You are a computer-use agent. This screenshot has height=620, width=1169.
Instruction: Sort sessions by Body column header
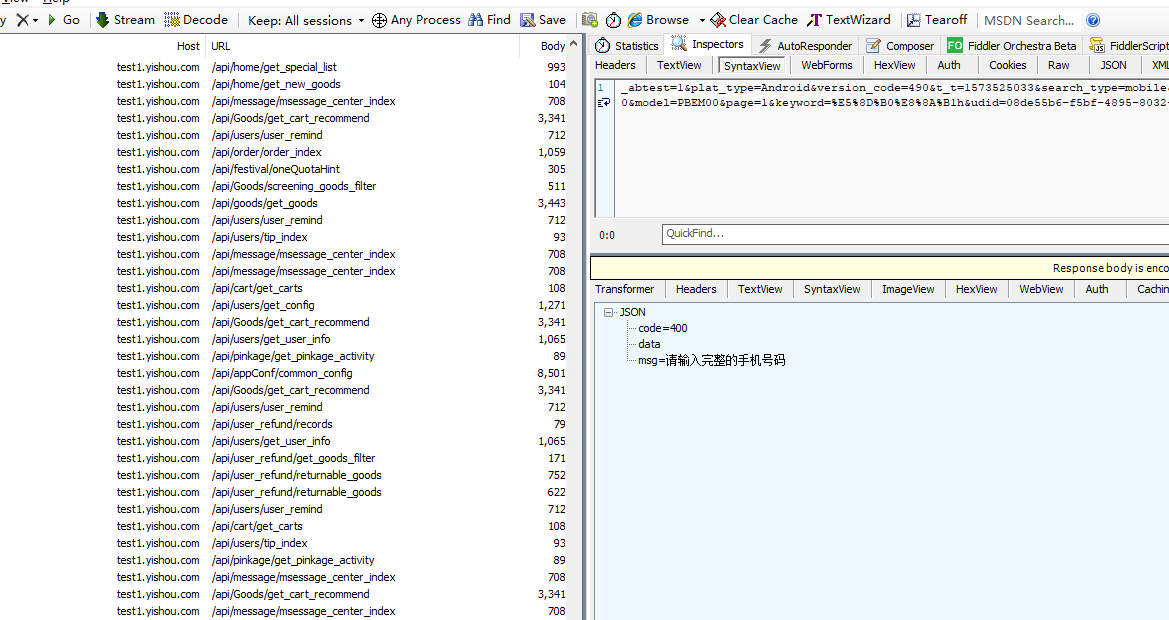(552, 46)
